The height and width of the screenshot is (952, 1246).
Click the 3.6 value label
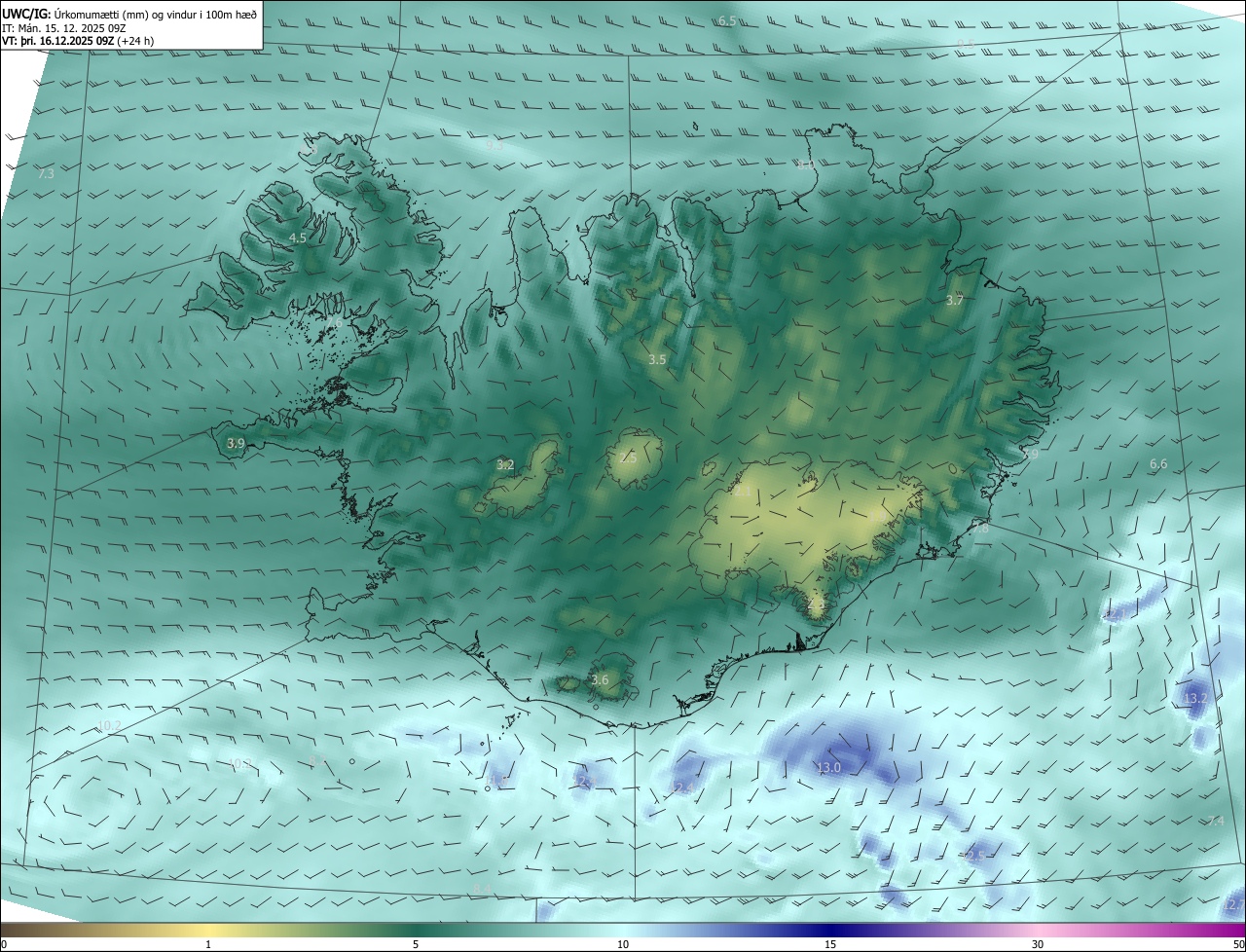[600, 680]
